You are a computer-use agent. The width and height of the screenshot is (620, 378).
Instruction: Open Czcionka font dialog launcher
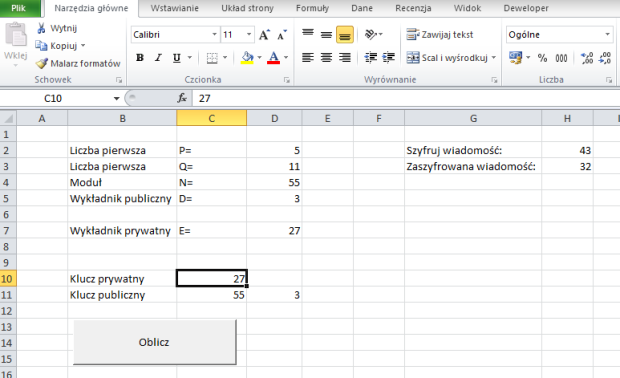[x=287, y=80]
